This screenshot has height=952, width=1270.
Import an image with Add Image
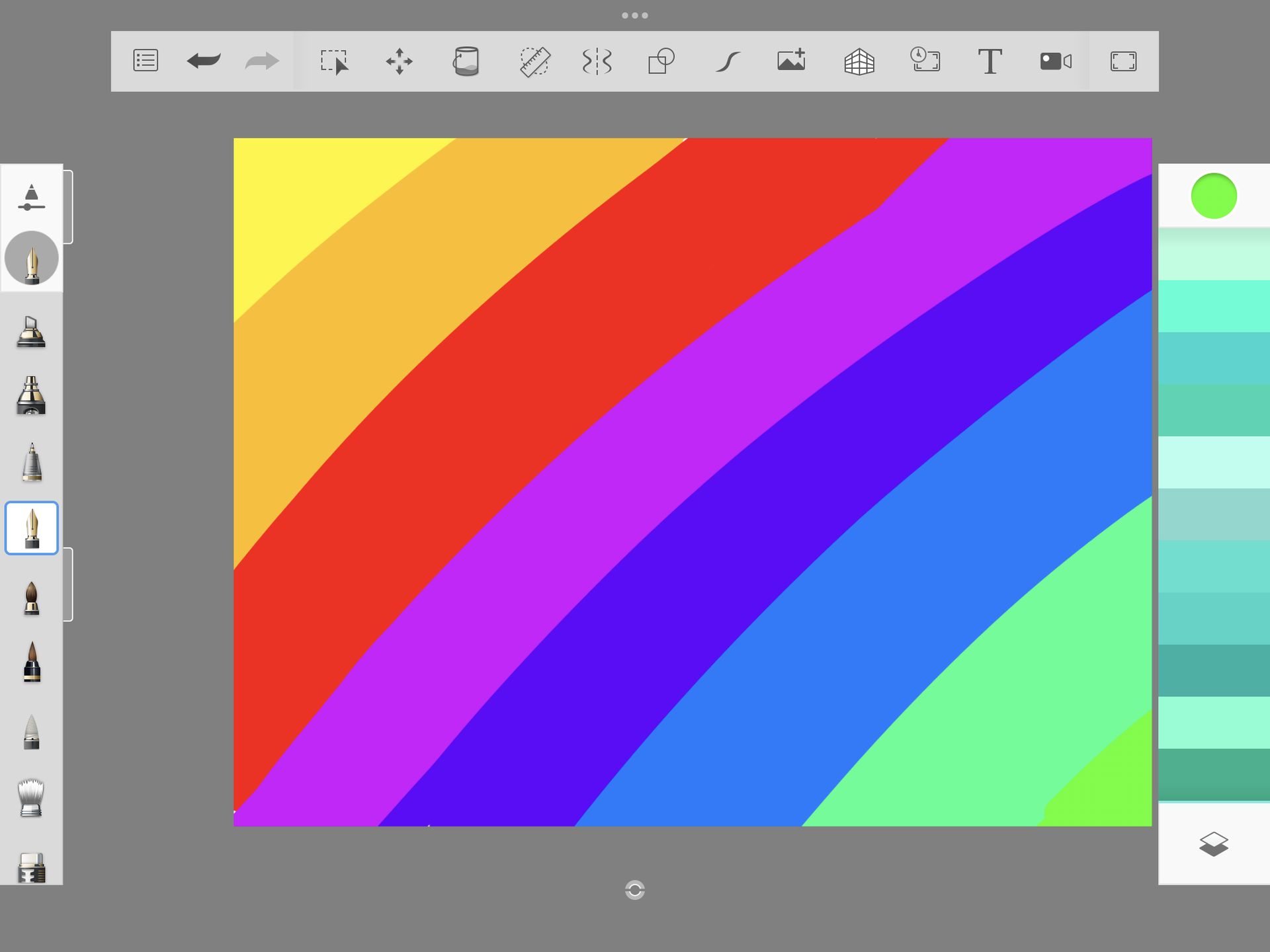(x=791, y=60)
